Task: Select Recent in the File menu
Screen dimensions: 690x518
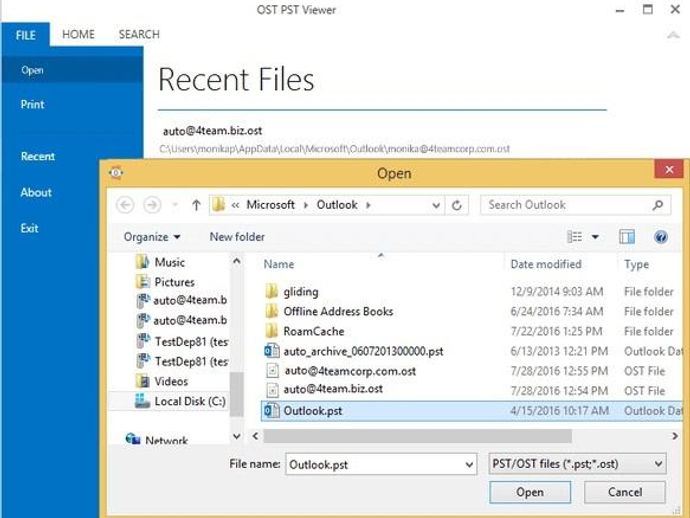Action: coord(38,156)
